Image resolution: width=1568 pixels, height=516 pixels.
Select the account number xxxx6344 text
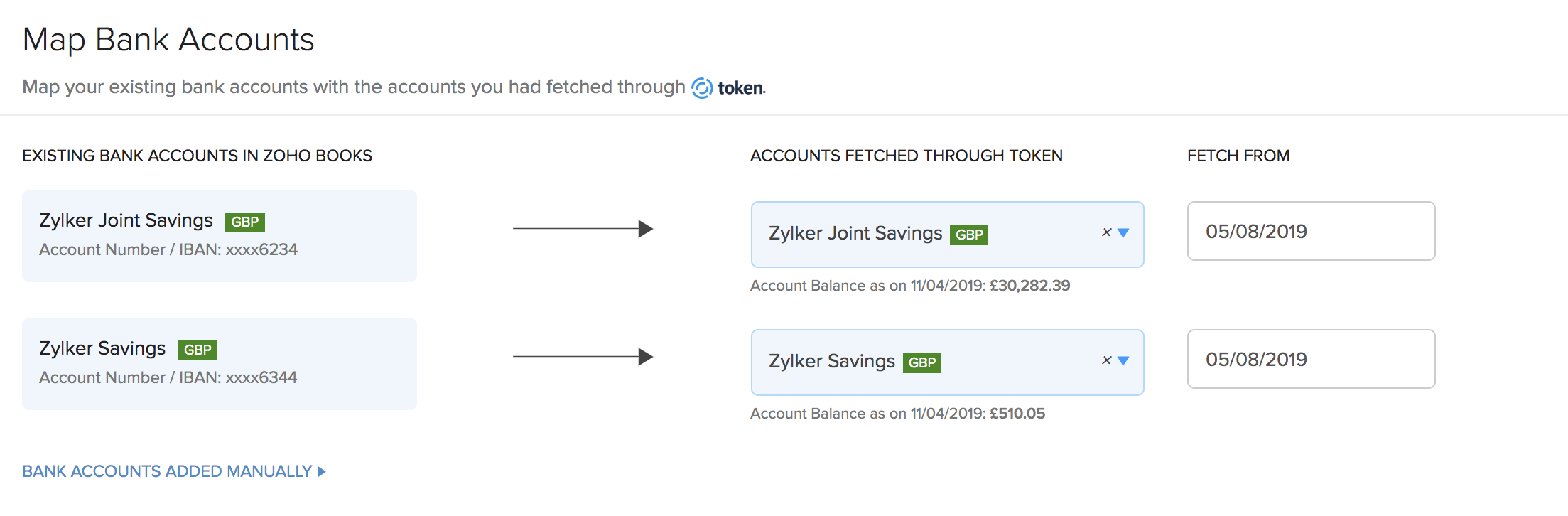(x=261, y=377)
